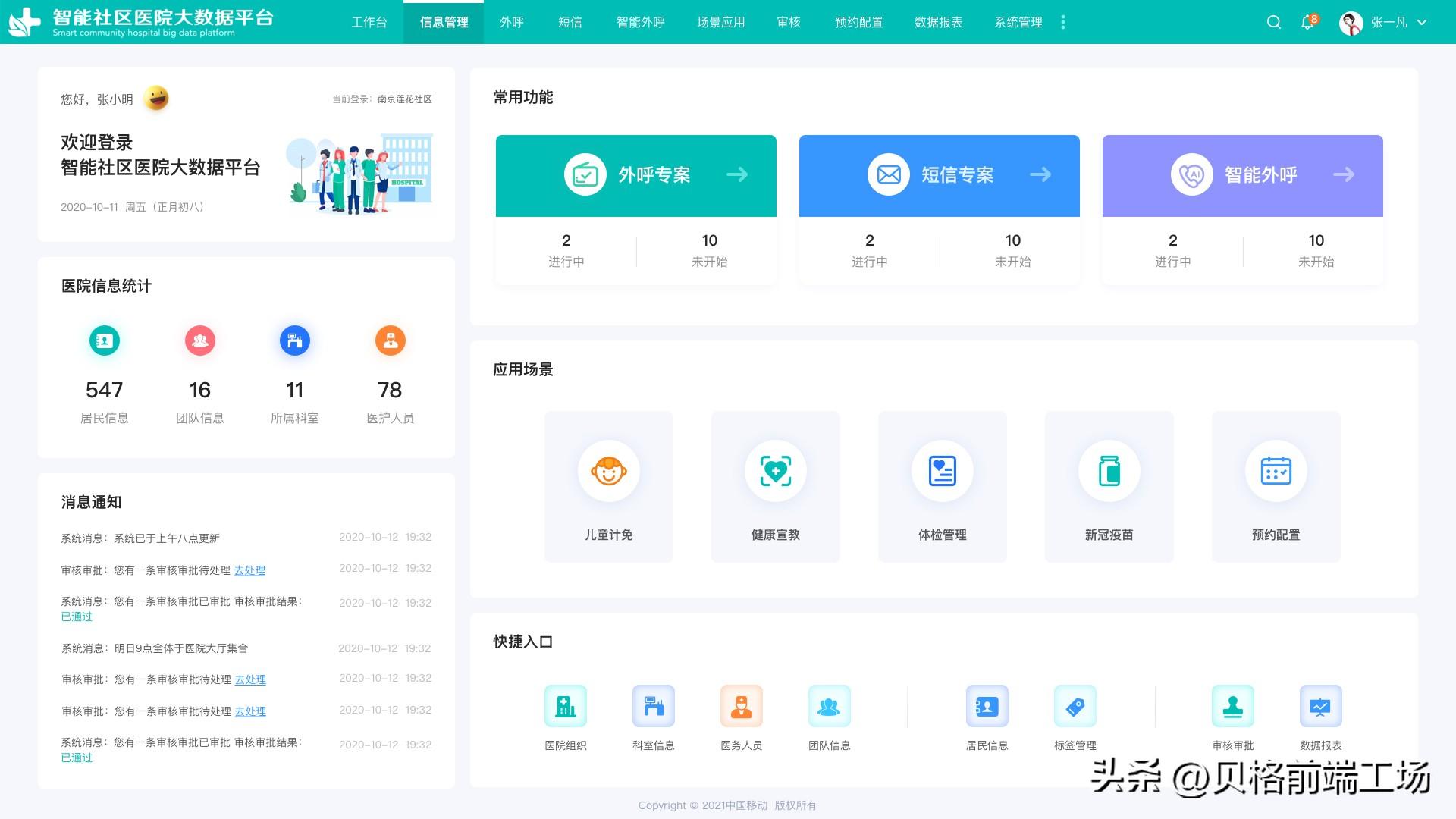
Task: Switch to 工作台 tab
Action: point(369,22)
